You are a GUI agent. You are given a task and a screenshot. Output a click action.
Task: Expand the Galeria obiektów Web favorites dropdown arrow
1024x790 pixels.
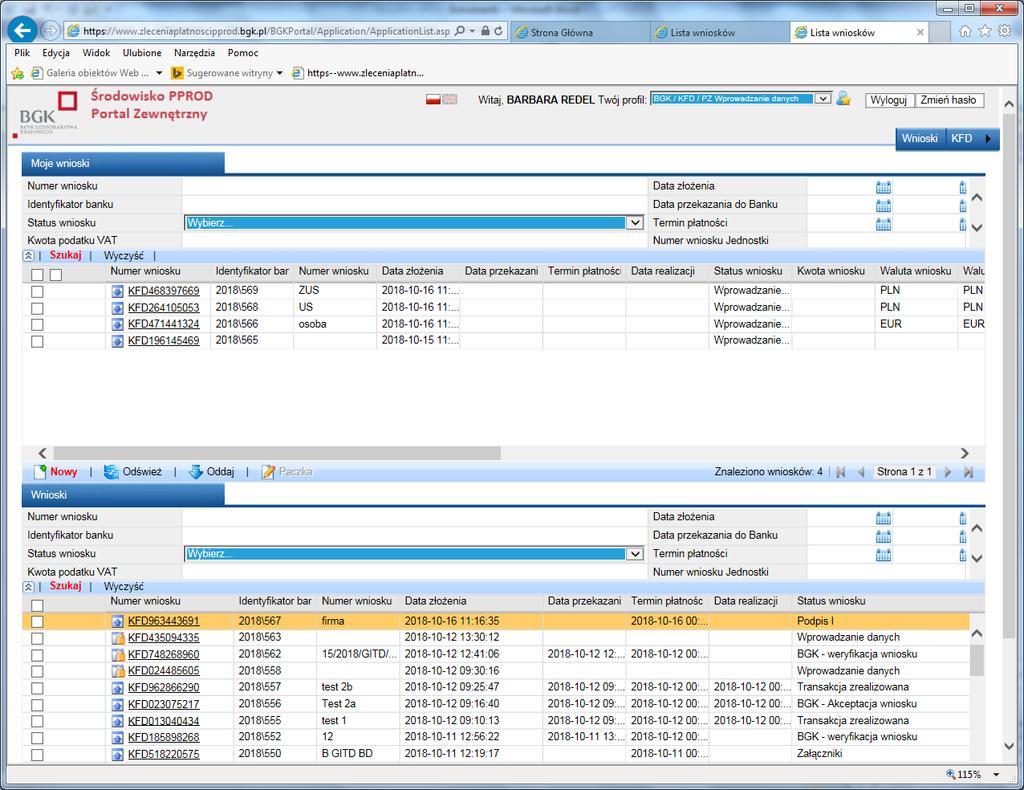click(x=159, y=73)
